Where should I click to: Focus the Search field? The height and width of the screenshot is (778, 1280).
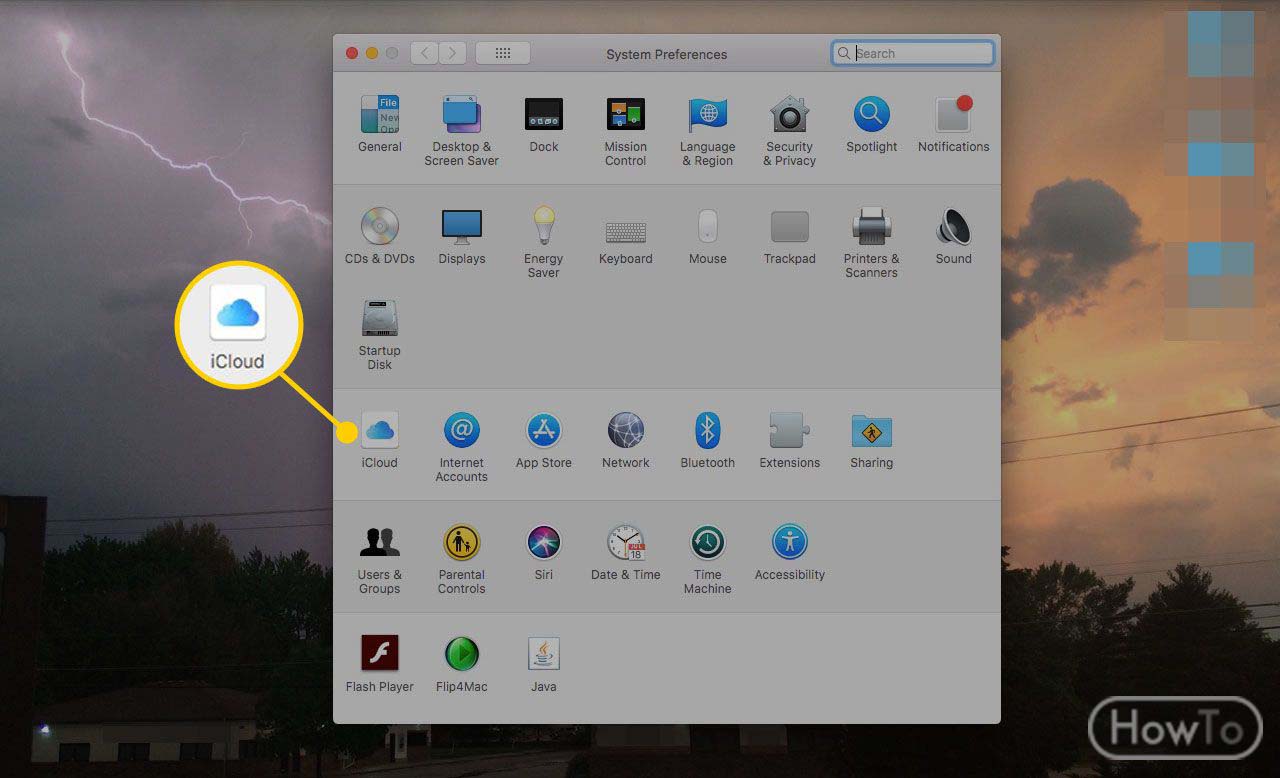coord(913,53)
